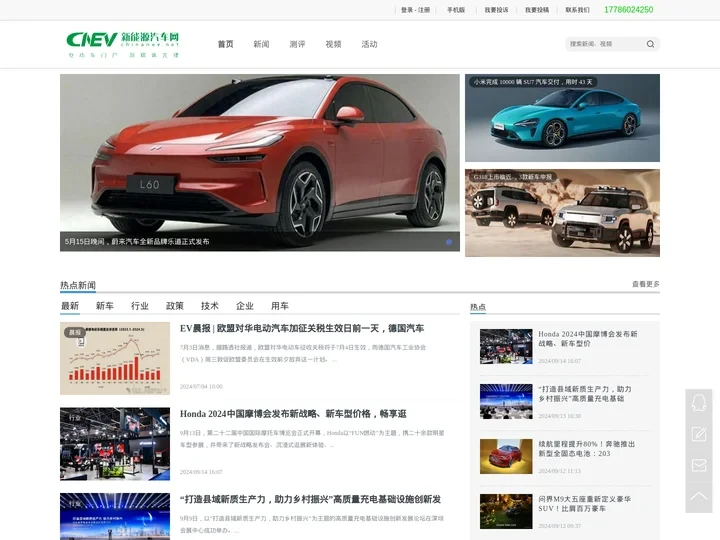
Task: Click the 我要投稿 link
Action: 537,10
